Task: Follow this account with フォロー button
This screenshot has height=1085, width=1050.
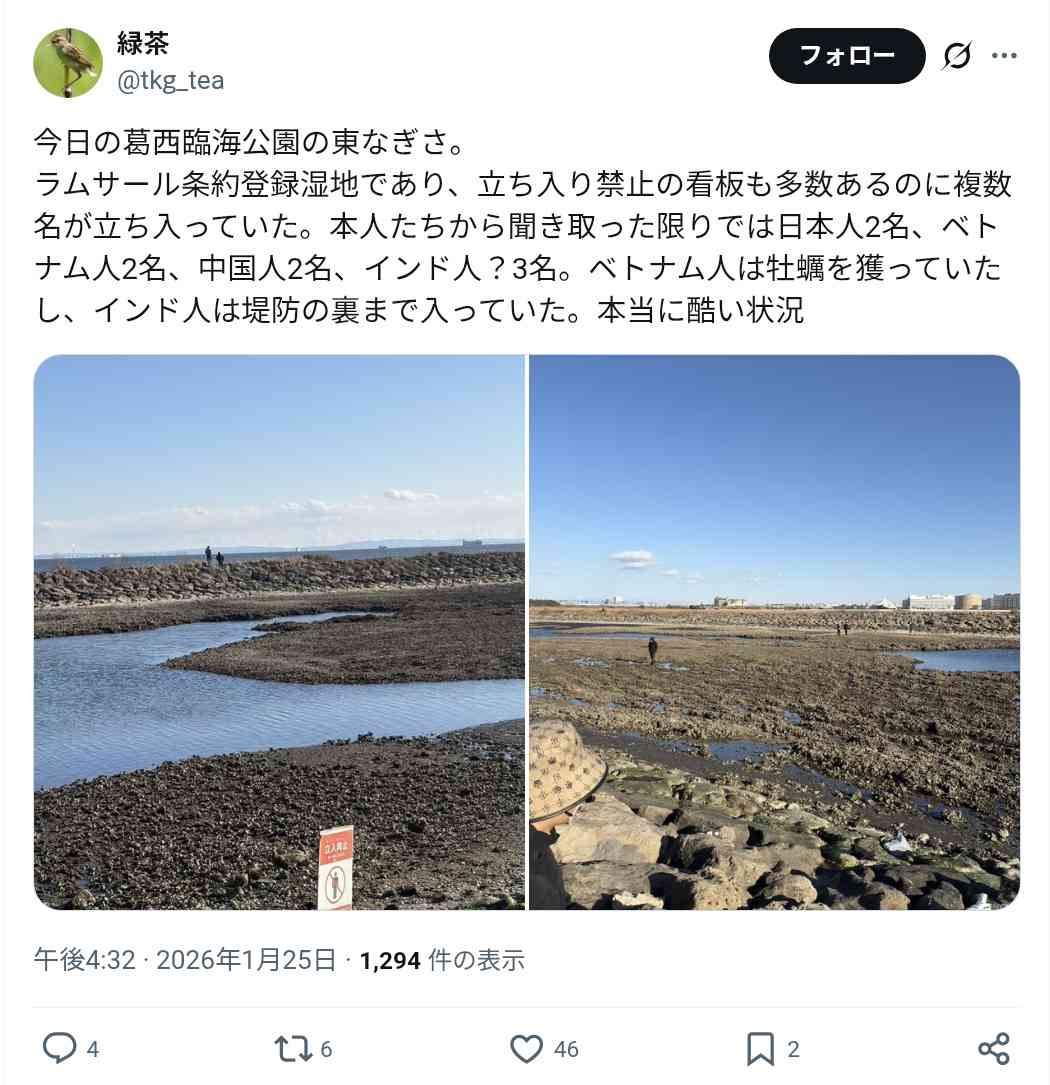Action: tap(847, 55)
